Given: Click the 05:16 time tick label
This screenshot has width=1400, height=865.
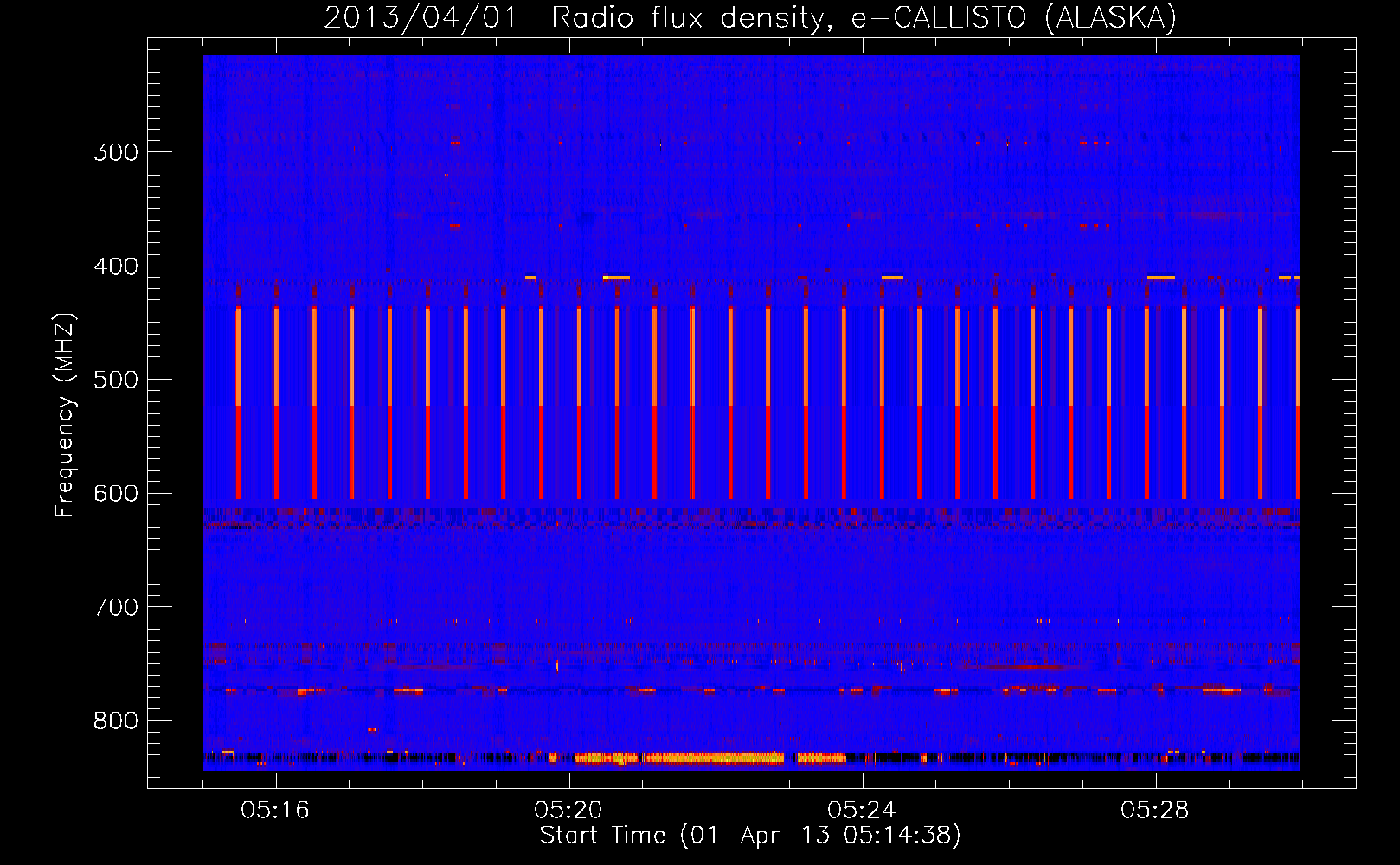Looking at the screenshot, I should pyautogui.click(x=275, y=811).
